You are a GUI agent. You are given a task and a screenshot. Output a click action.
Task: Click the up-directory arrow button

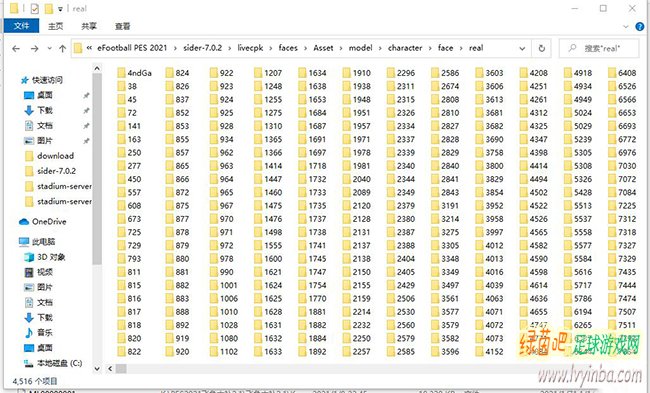click(63, 49)
